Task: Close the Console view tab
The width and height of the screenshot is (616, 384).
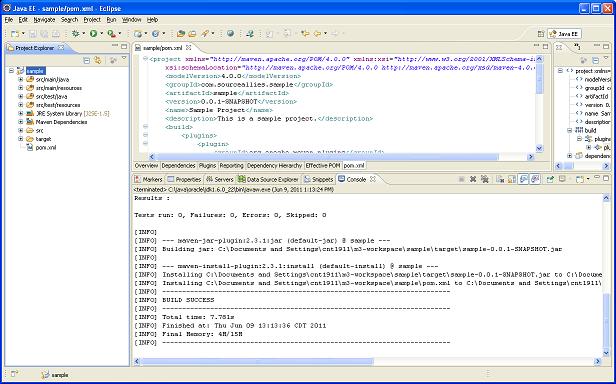Action: click(x=373, y=179)
